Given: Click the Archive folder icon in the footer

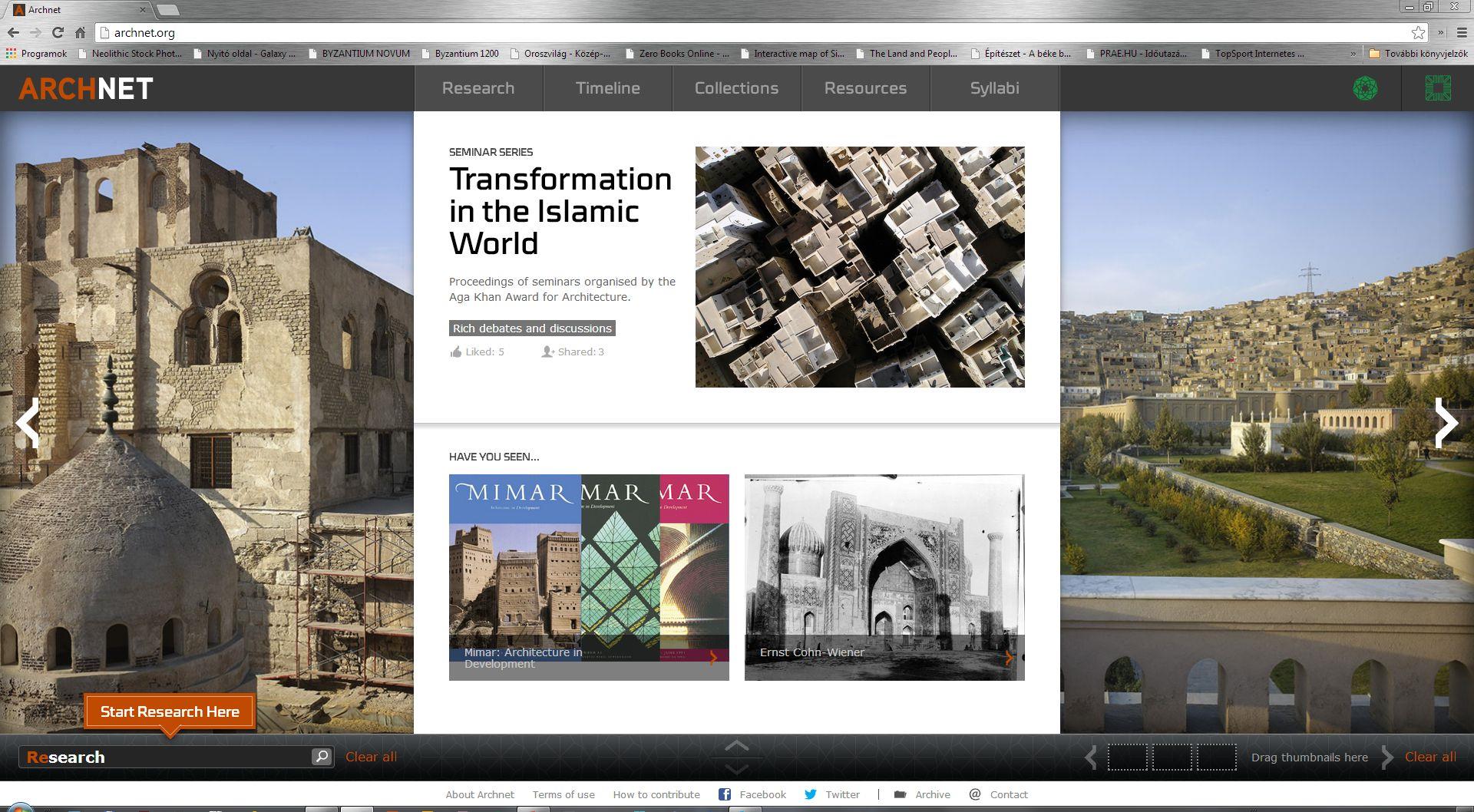Looking at the screenshot, I should point(900,794).
